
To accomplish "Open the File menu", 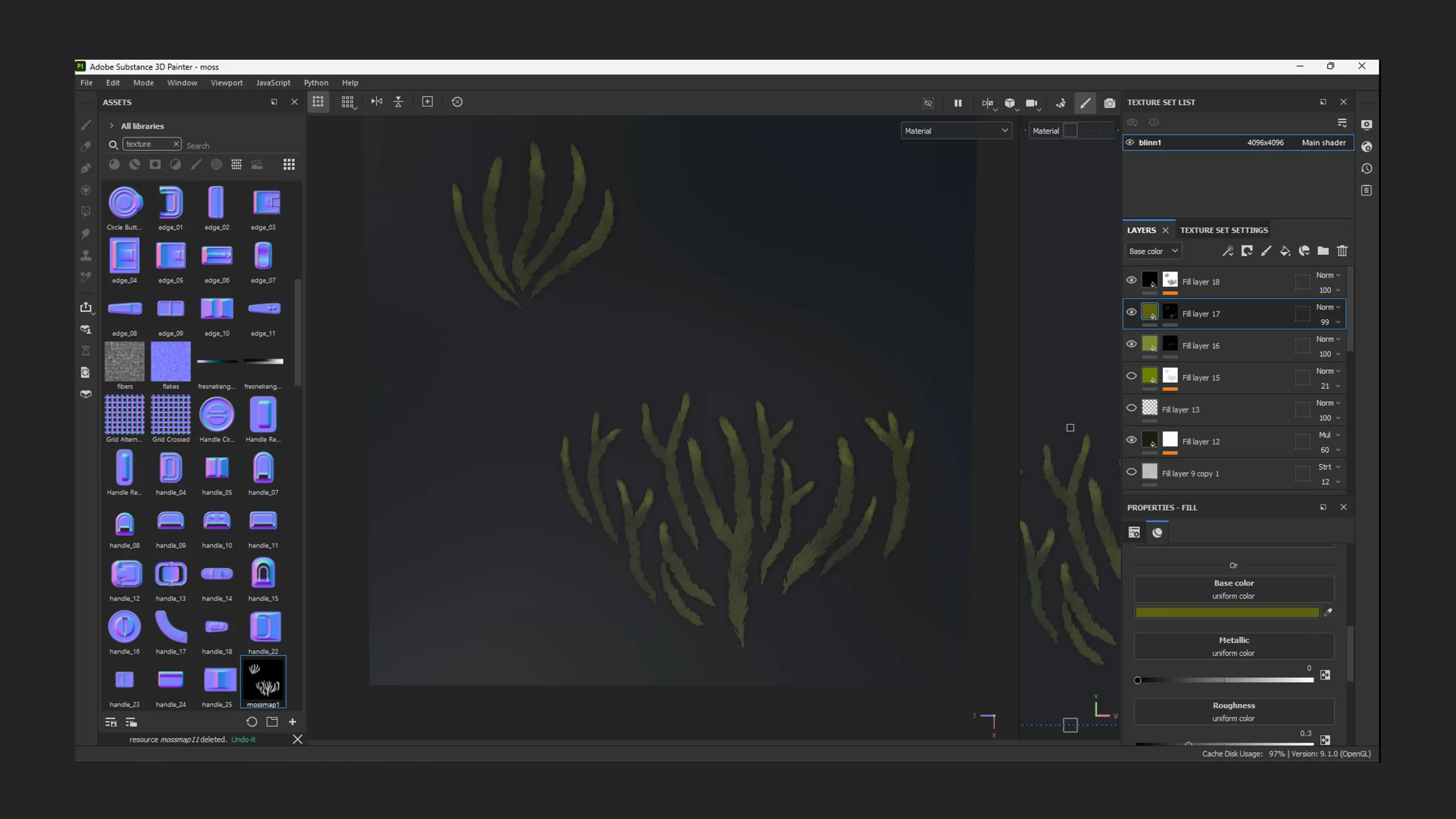I will click(x=86, y=82).
